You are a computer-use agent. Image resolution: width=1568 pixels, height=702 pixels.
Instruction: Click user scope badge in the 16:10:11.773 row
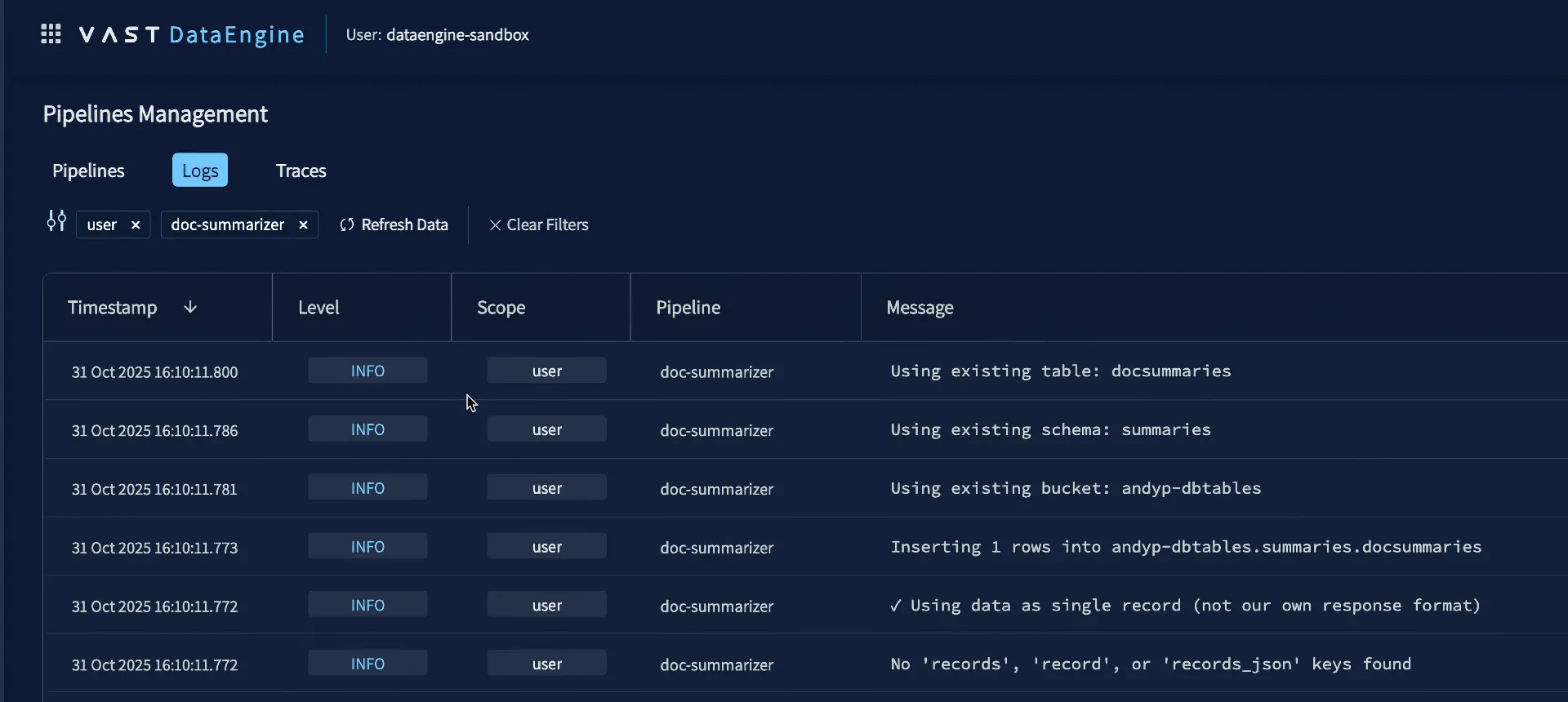(547, 546)
